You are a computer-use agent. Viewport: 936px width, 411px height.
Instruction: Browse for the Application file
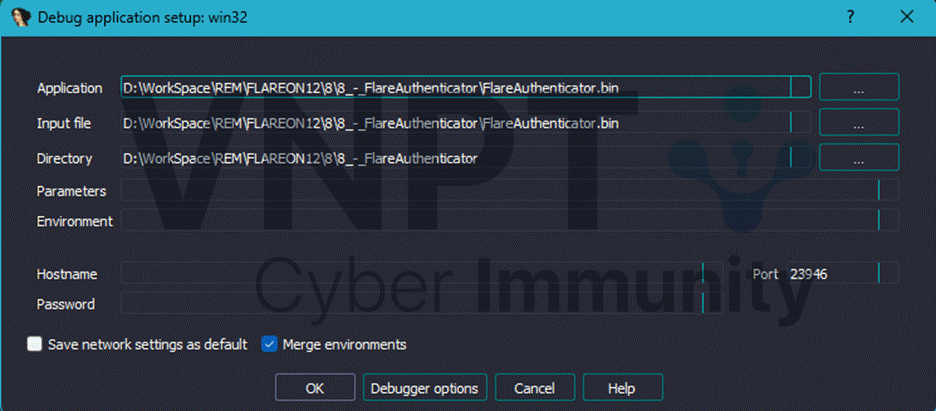point(858,88)
